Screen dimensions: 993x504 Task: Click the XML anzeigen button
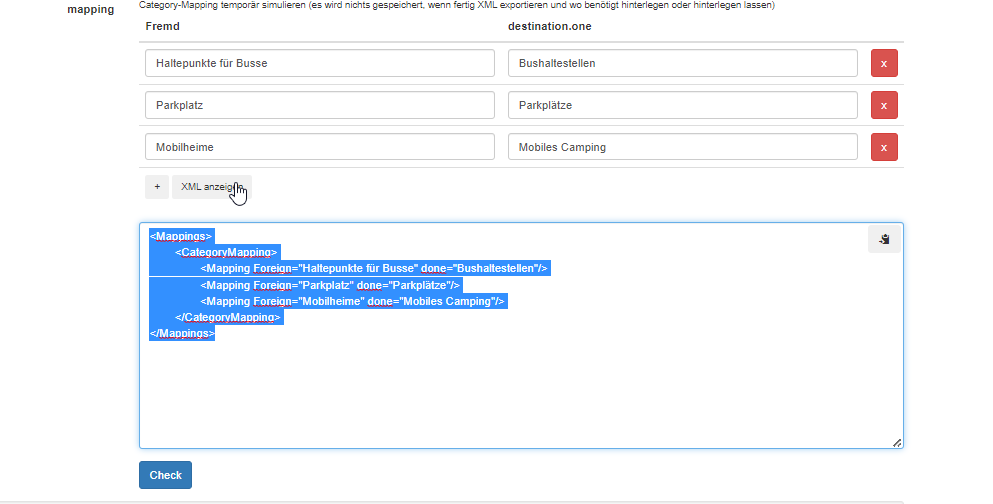[212, 187]
